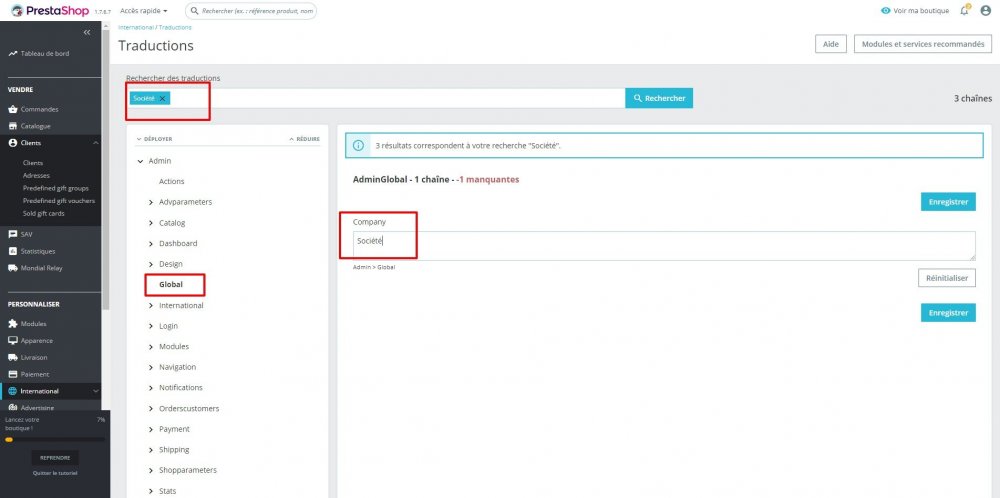Expand Advparameters tree node

point(151,202)
